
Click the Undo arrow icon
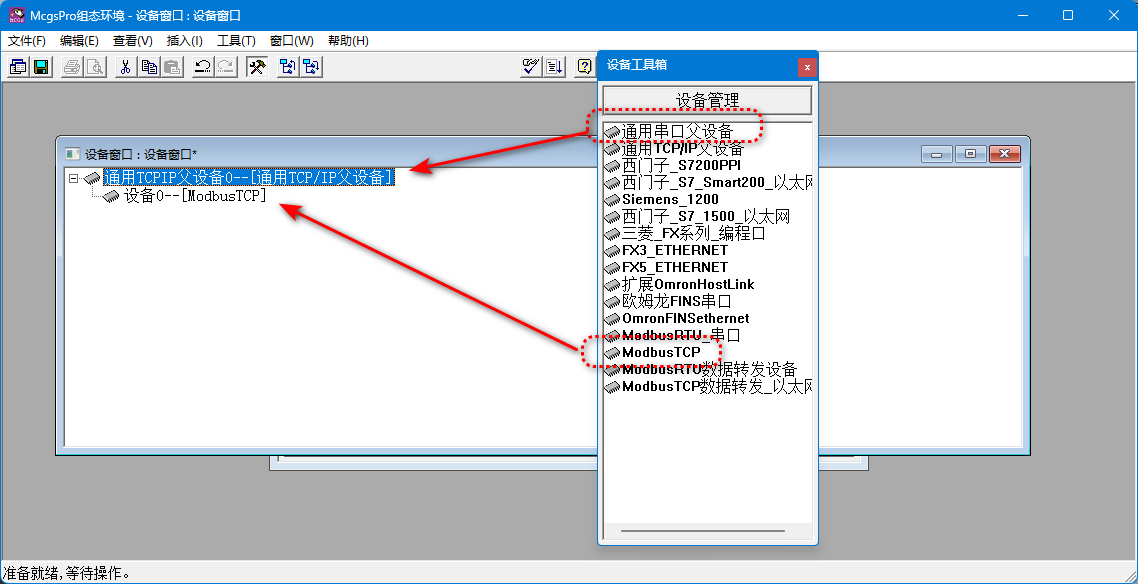coord(202,67)
